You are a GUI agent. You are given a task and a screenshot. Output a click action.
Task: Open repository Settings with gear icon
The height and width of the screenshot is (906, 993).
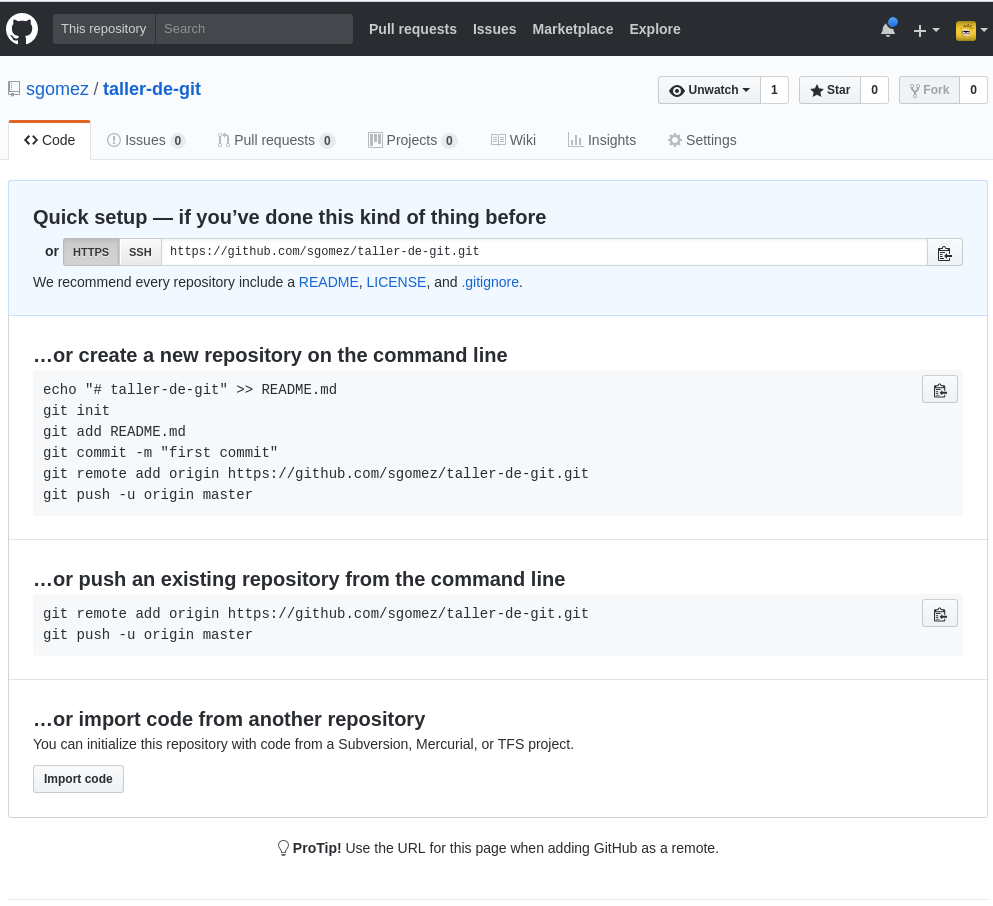pyautogui.click(x=702, y=140)
